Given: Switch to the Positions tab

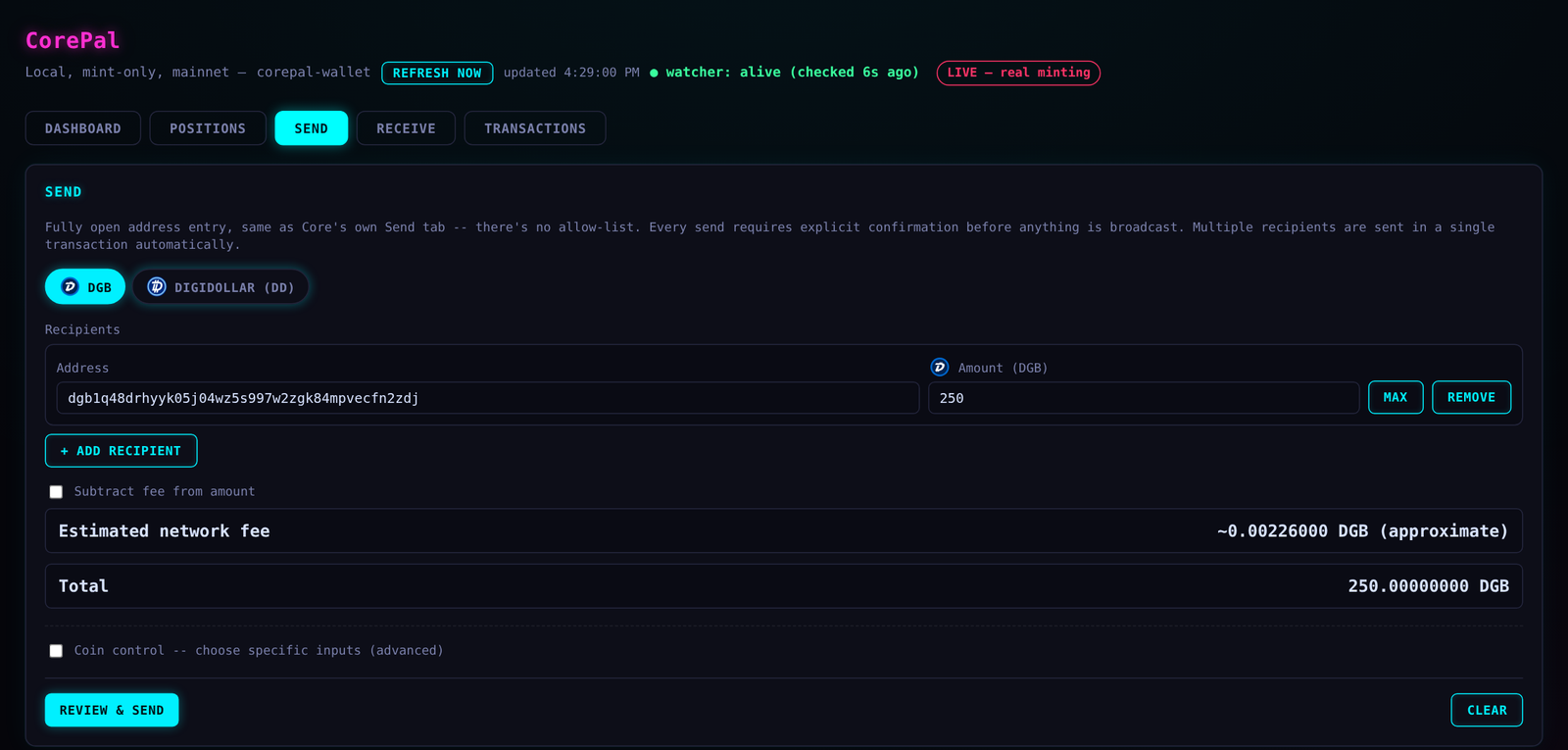Looking at the screenshot, I should click(x=208, y=128).
